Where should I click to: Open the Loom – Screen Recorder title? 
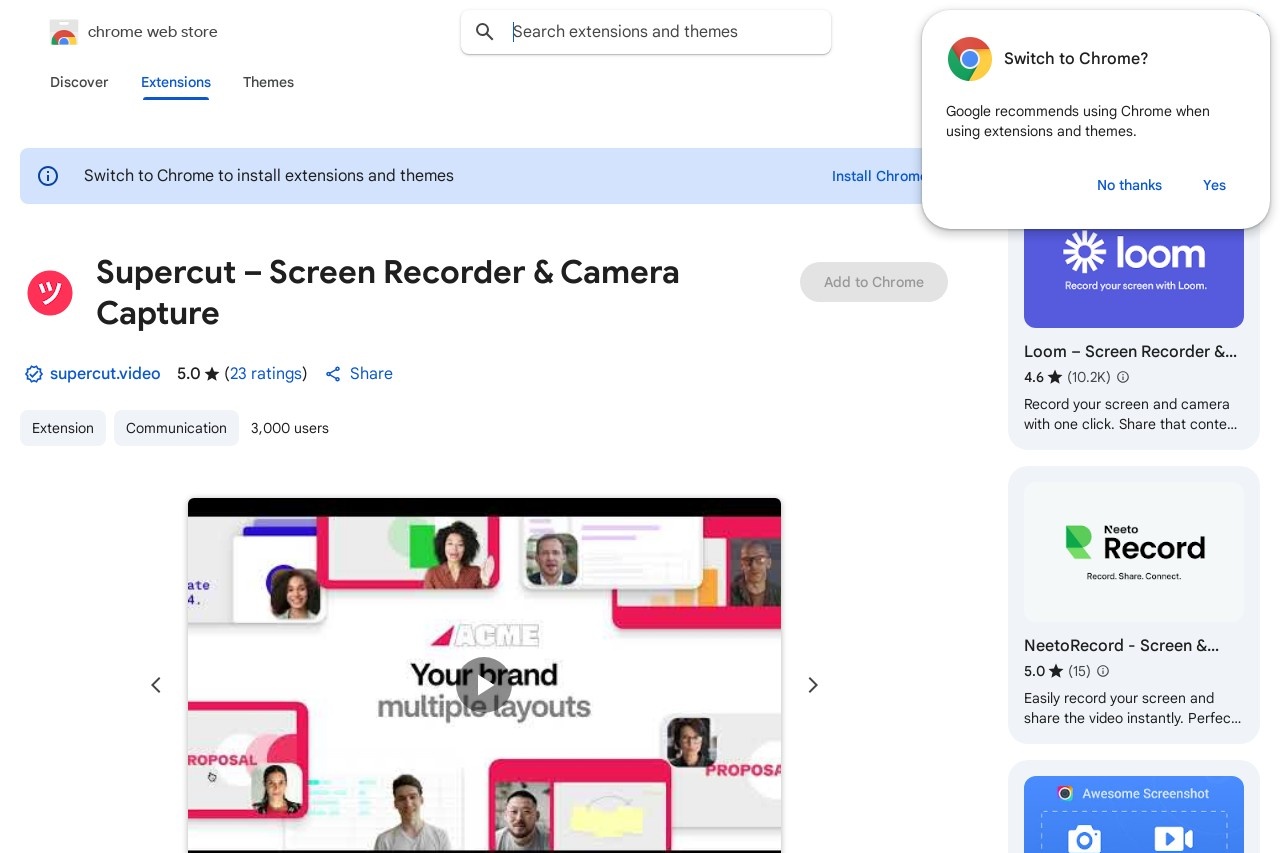1130,352
